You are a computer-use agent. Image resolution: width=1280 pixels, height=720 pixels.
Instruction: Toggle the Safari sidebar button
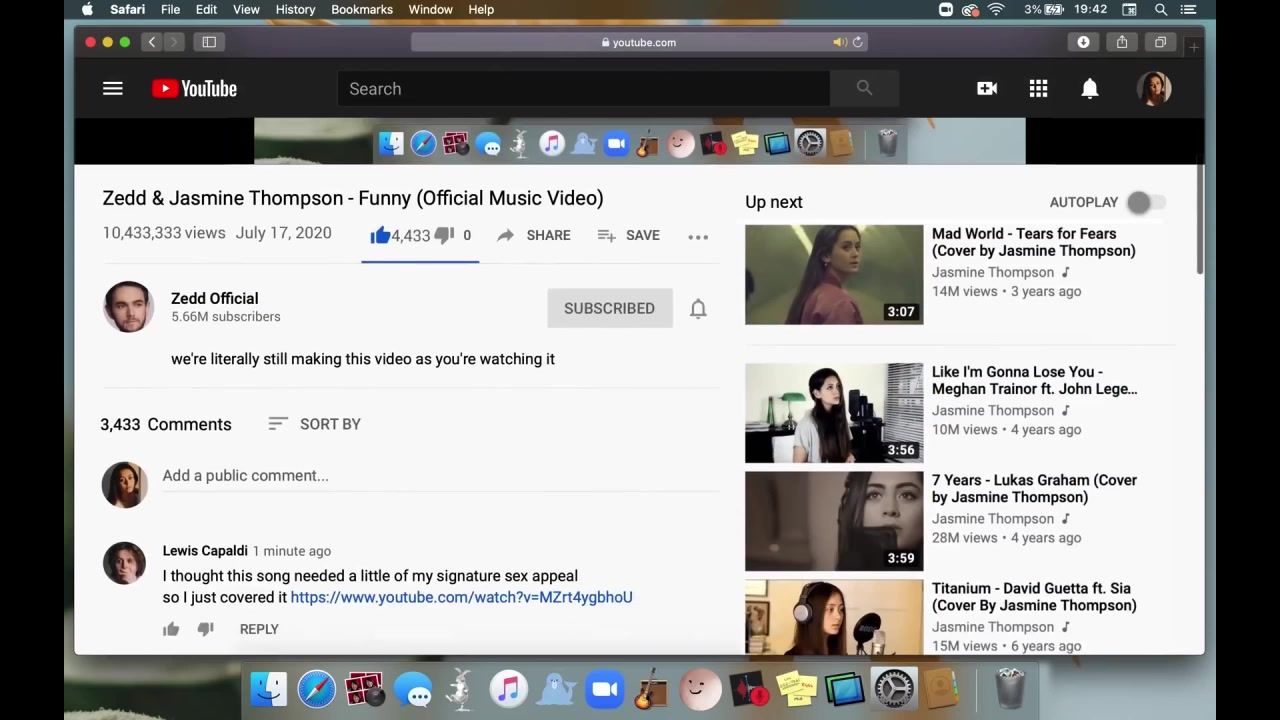209,42
